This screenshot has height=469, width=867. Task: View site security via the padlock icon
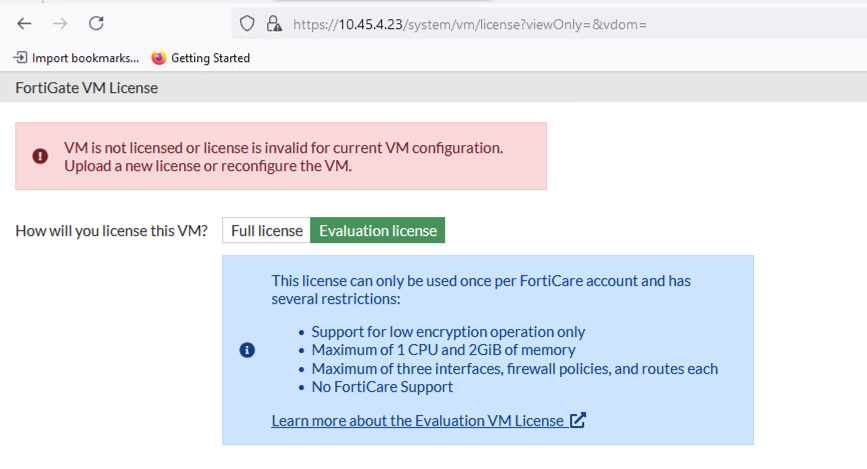(x=274, y=24)
